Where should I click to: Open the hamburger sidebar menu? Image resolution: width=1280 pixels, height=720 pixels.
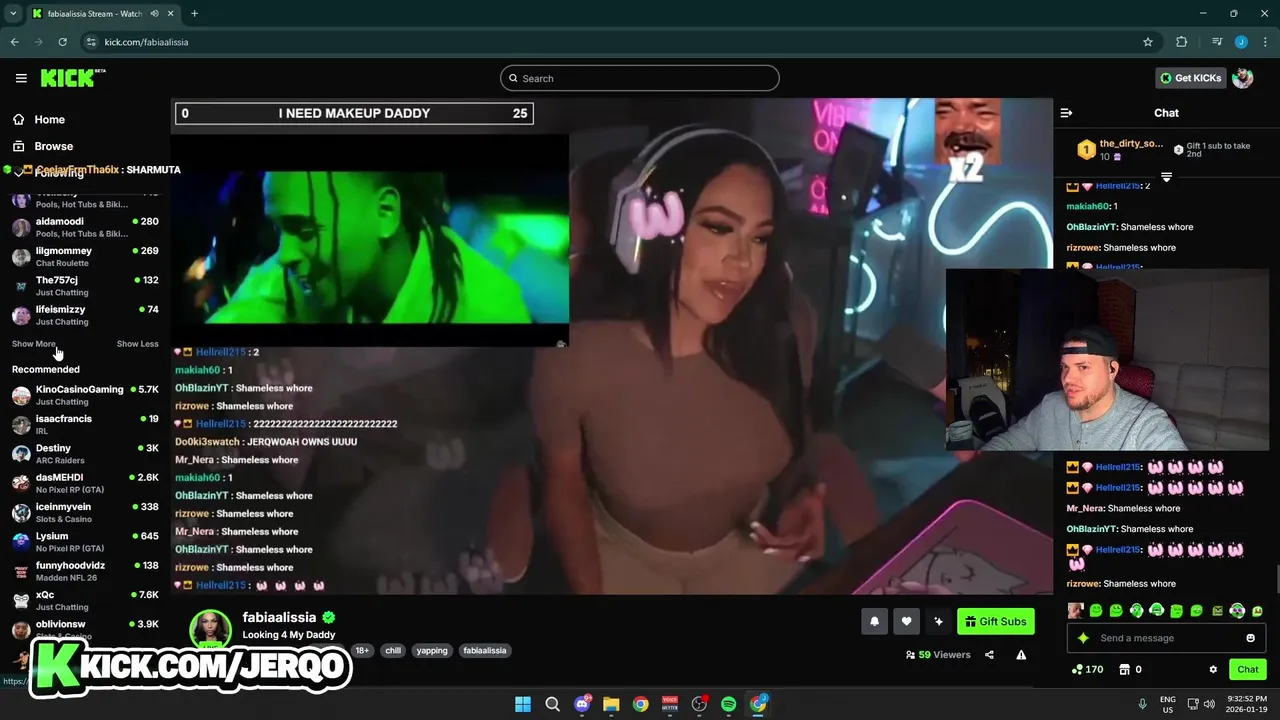(x=21, y=78)
